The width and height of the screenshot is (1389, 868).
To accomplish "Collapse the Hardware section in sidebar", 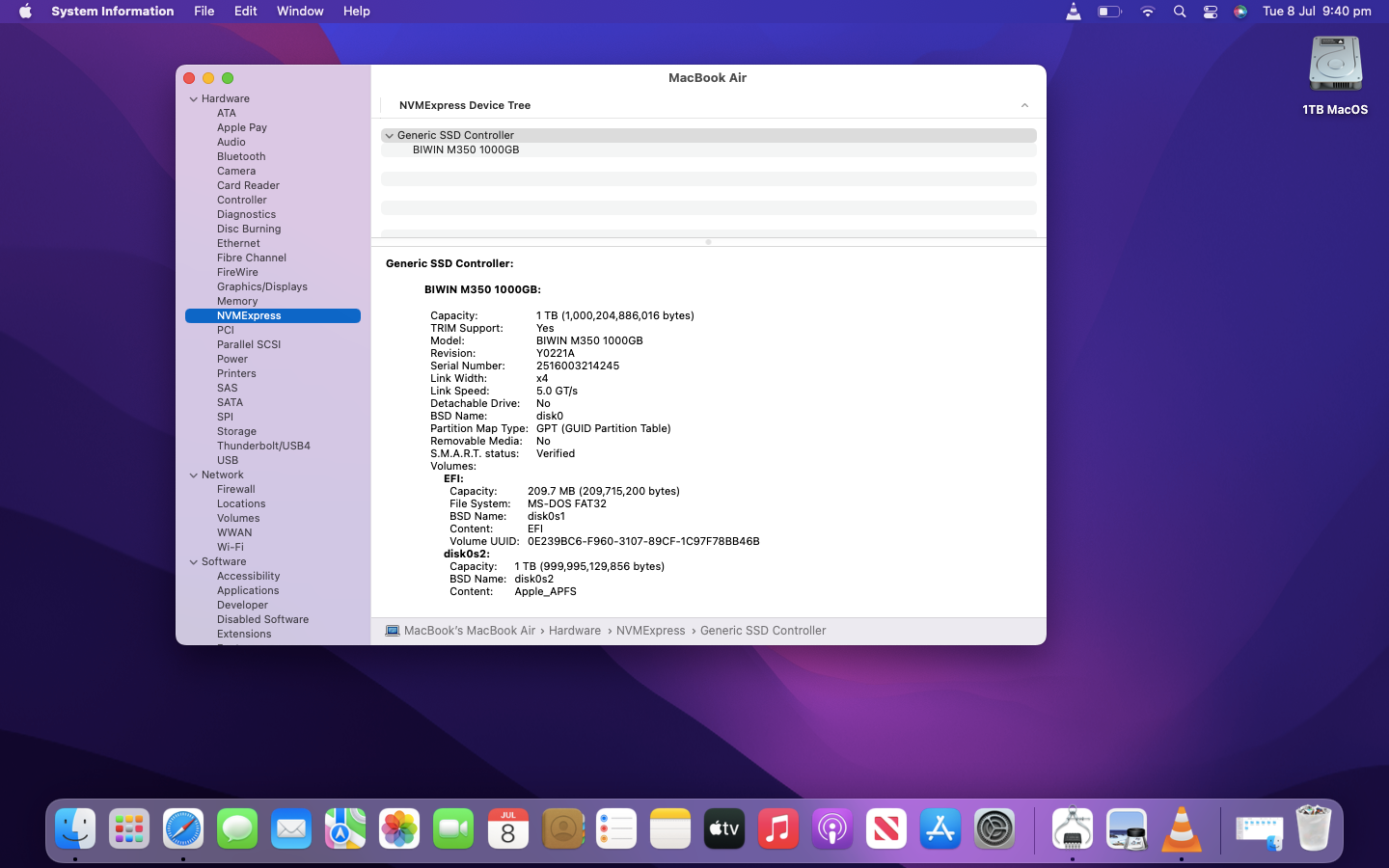I will point(194,99).
